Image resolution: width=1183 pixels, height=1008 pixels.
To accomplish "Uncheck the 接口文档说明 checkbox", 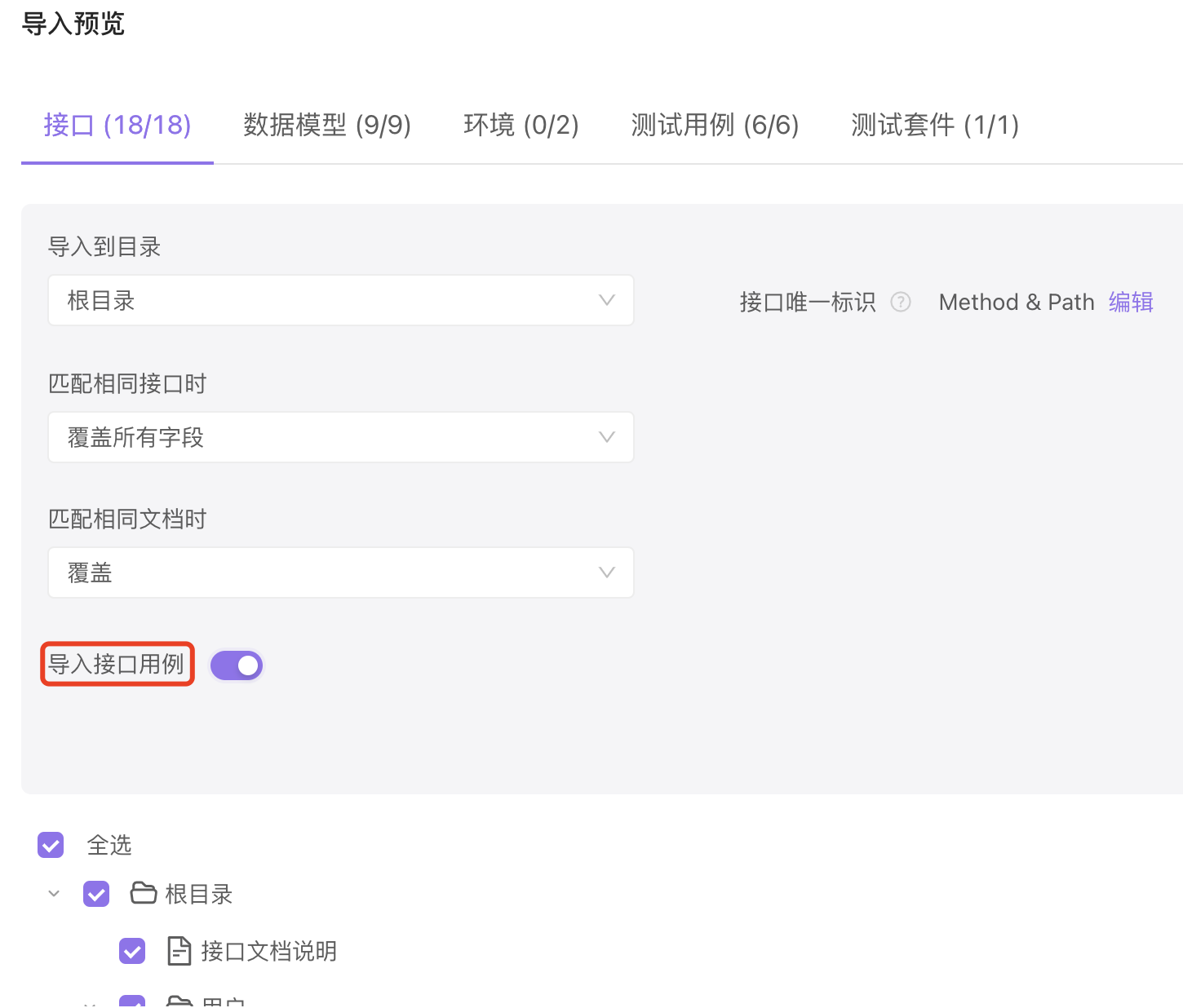I will click(x=132, y=951).
